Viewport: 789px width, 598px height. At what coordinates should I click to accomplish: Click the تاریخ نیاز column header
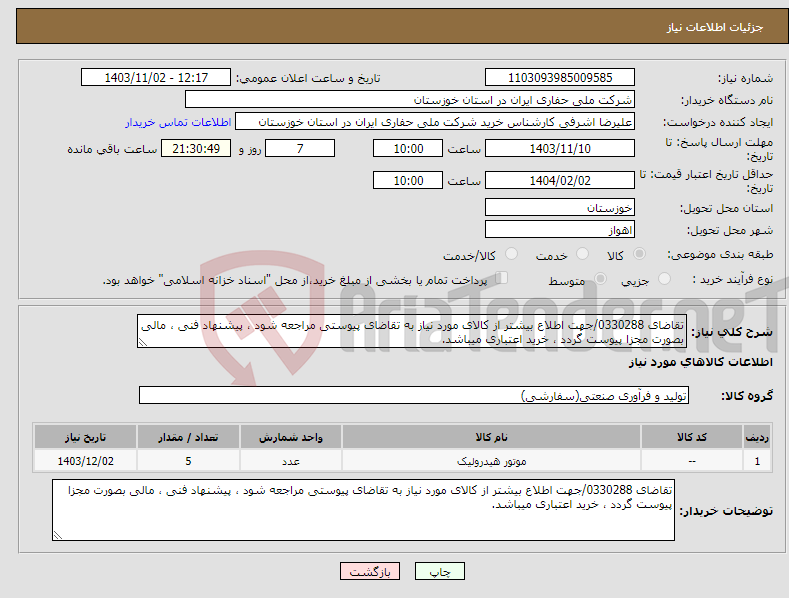pos(86,437)
